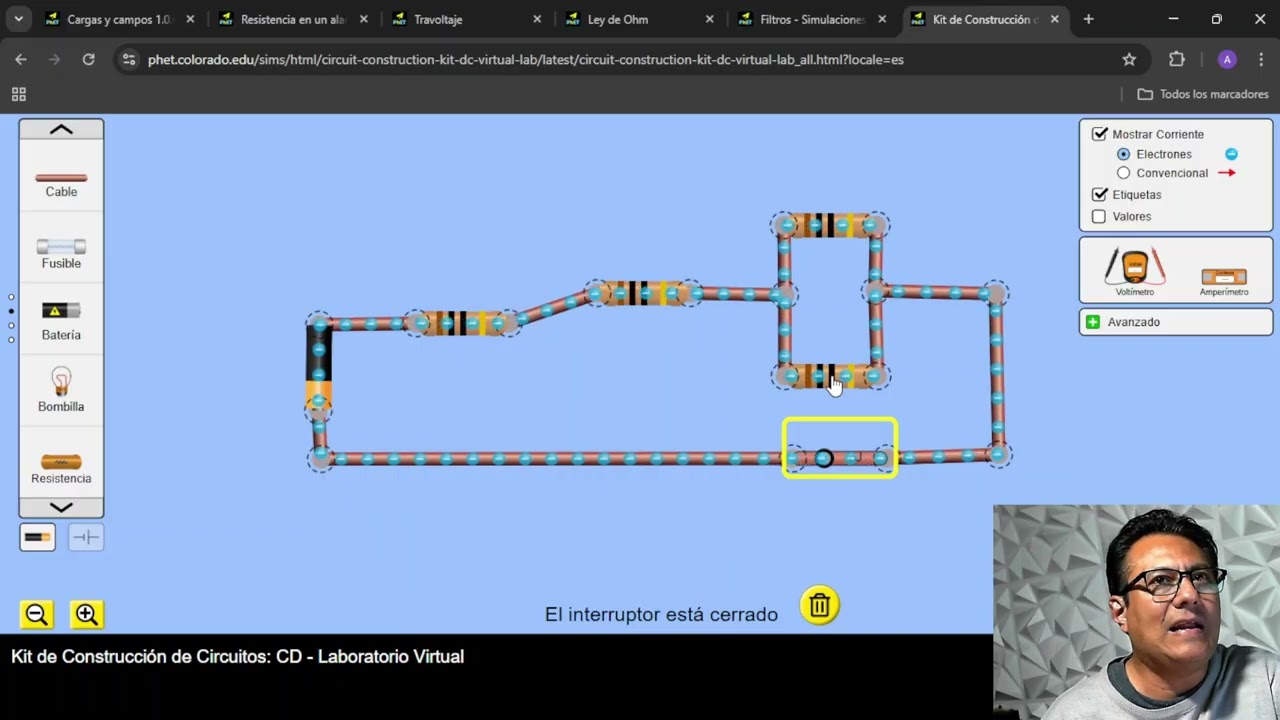Toggle Mostrar Corriente checkbox

click(1100, 134)
